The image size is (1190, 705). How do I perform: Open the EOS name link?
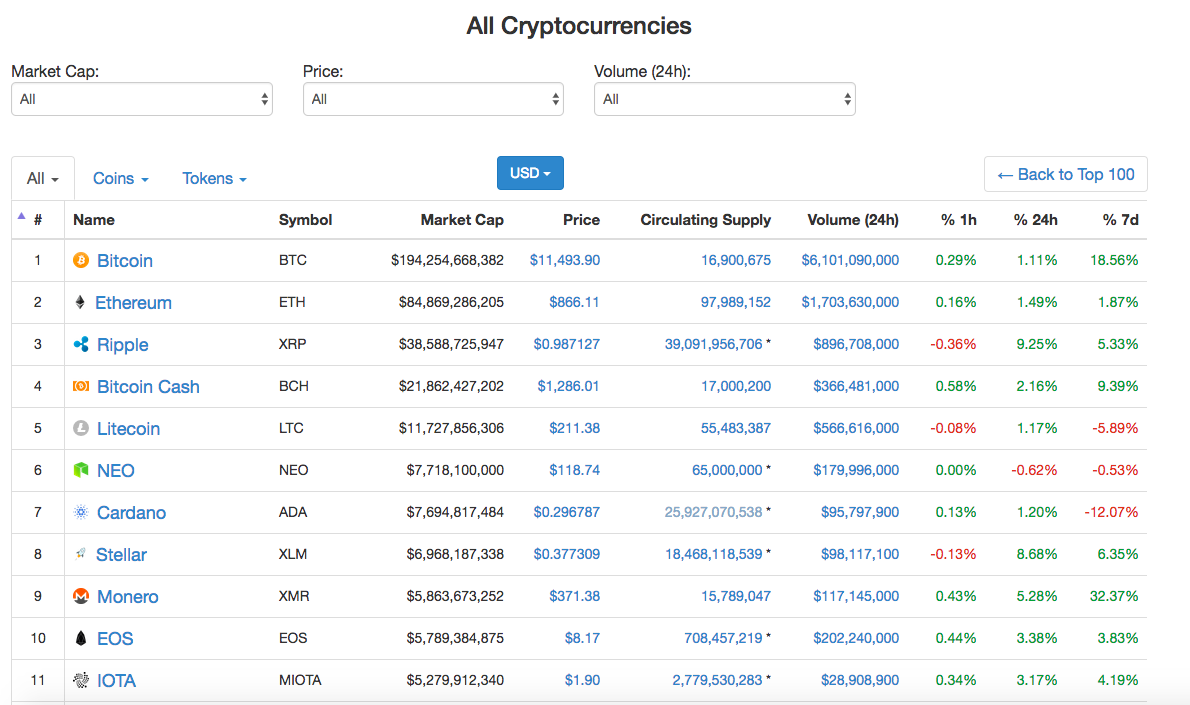tap(115, 638)
